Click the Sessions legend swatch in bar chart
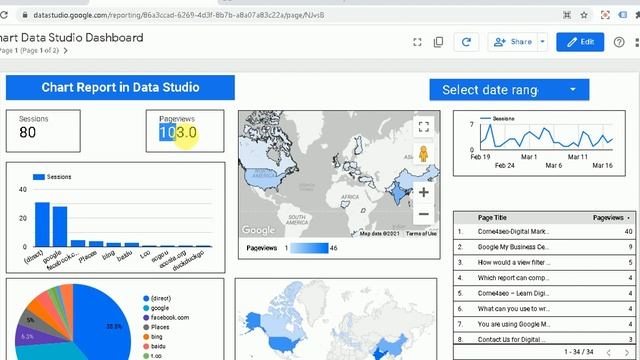 [39, 177]
